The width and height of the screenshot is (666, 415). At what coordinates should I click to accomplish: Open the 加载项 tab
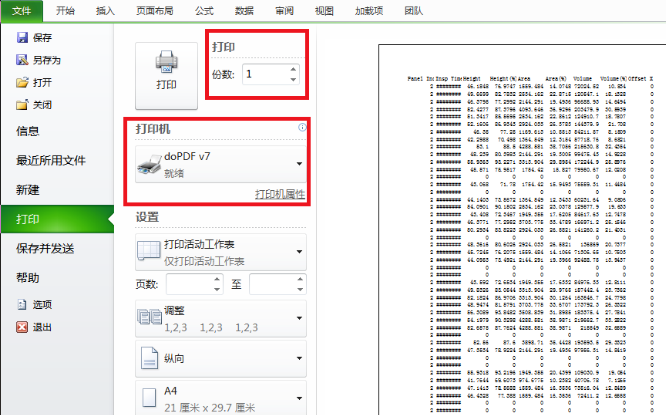[x=369, y=11]
